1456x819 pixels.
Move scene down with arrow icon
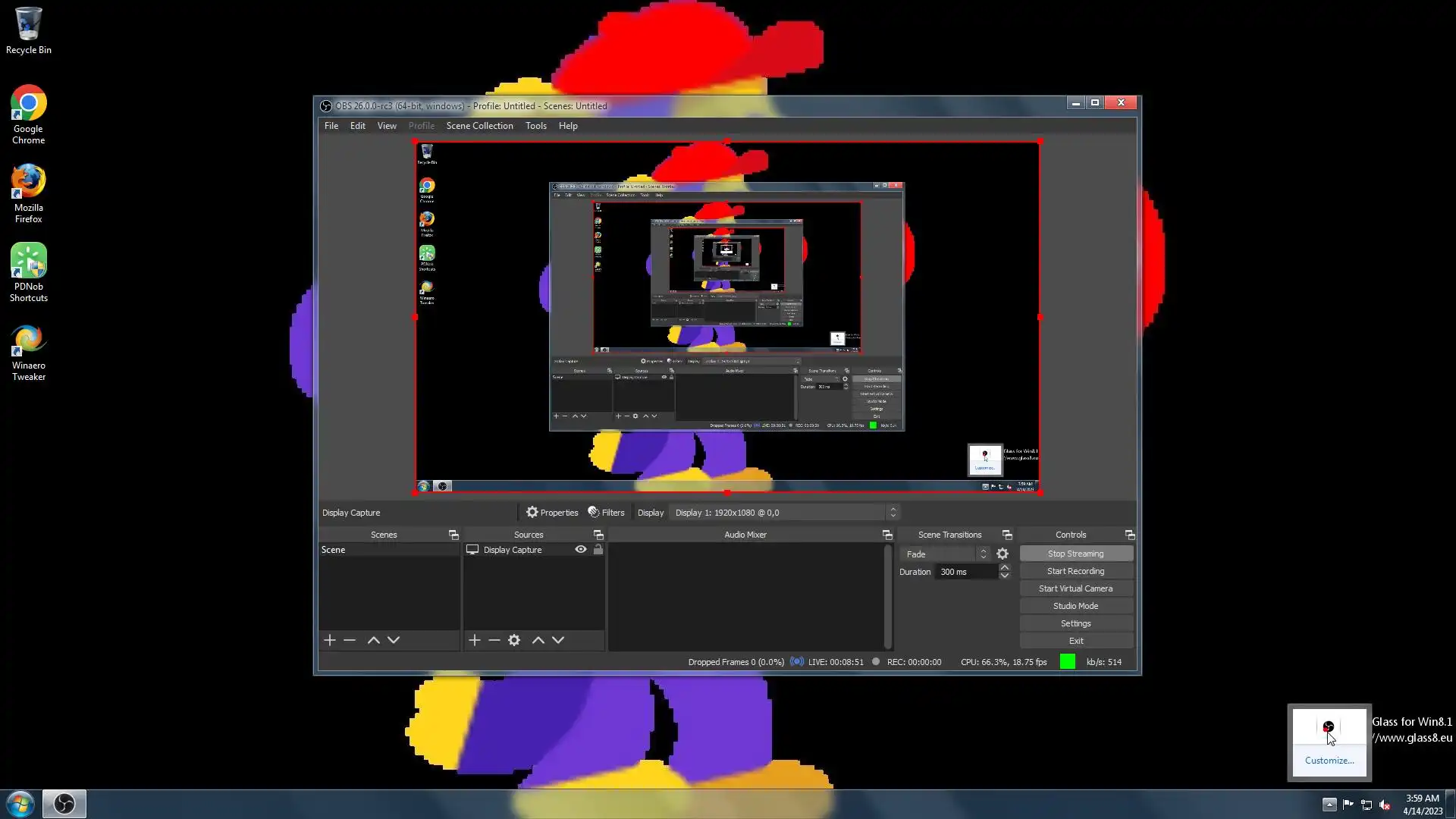coord(394,640)
